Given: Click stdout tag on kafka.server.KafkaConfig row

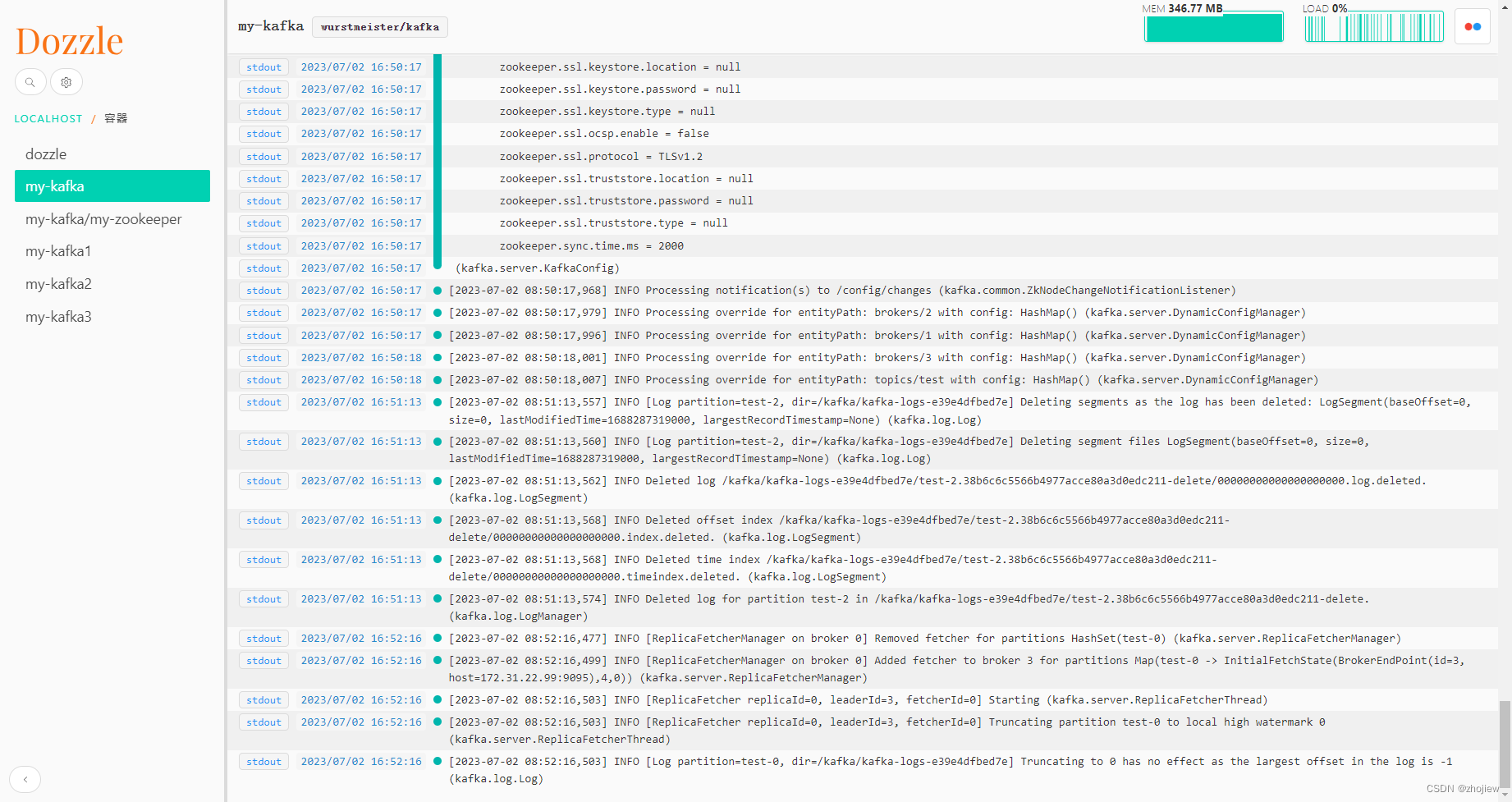Looking at the screenshot, I should [263, 268].
